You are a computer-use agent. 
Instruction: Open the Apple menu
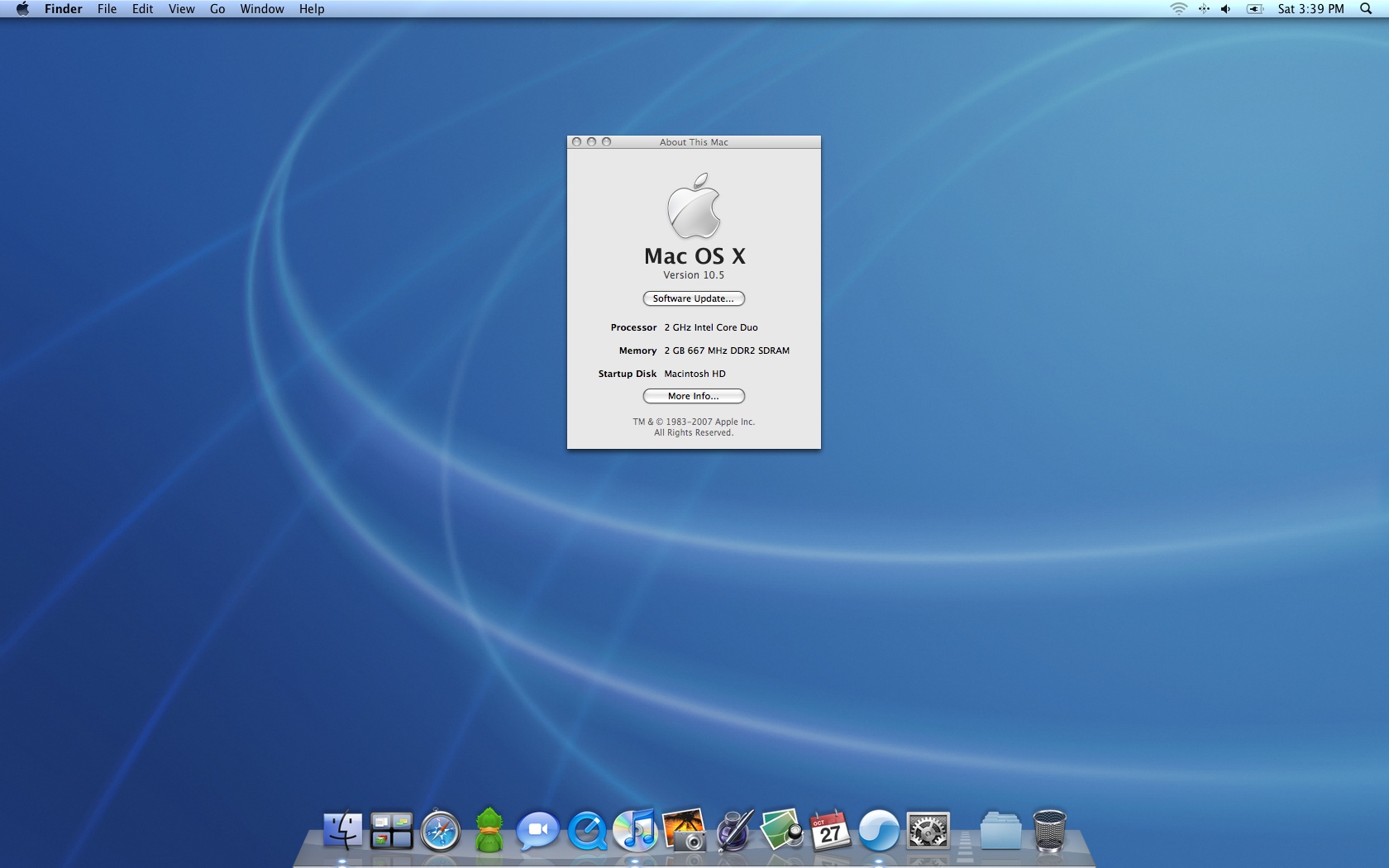pyautogui.click(x=22, y=9)
